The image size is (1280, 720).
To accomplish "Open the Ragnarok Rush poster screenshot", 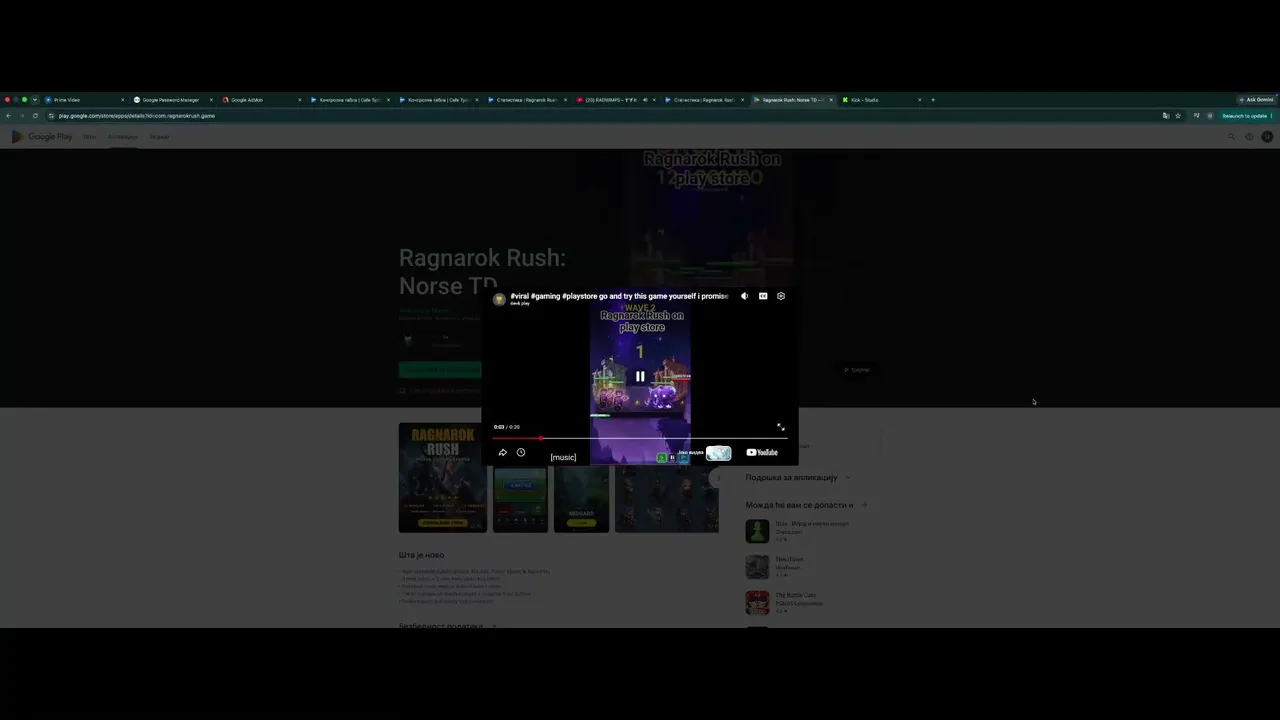I will 443,478.
